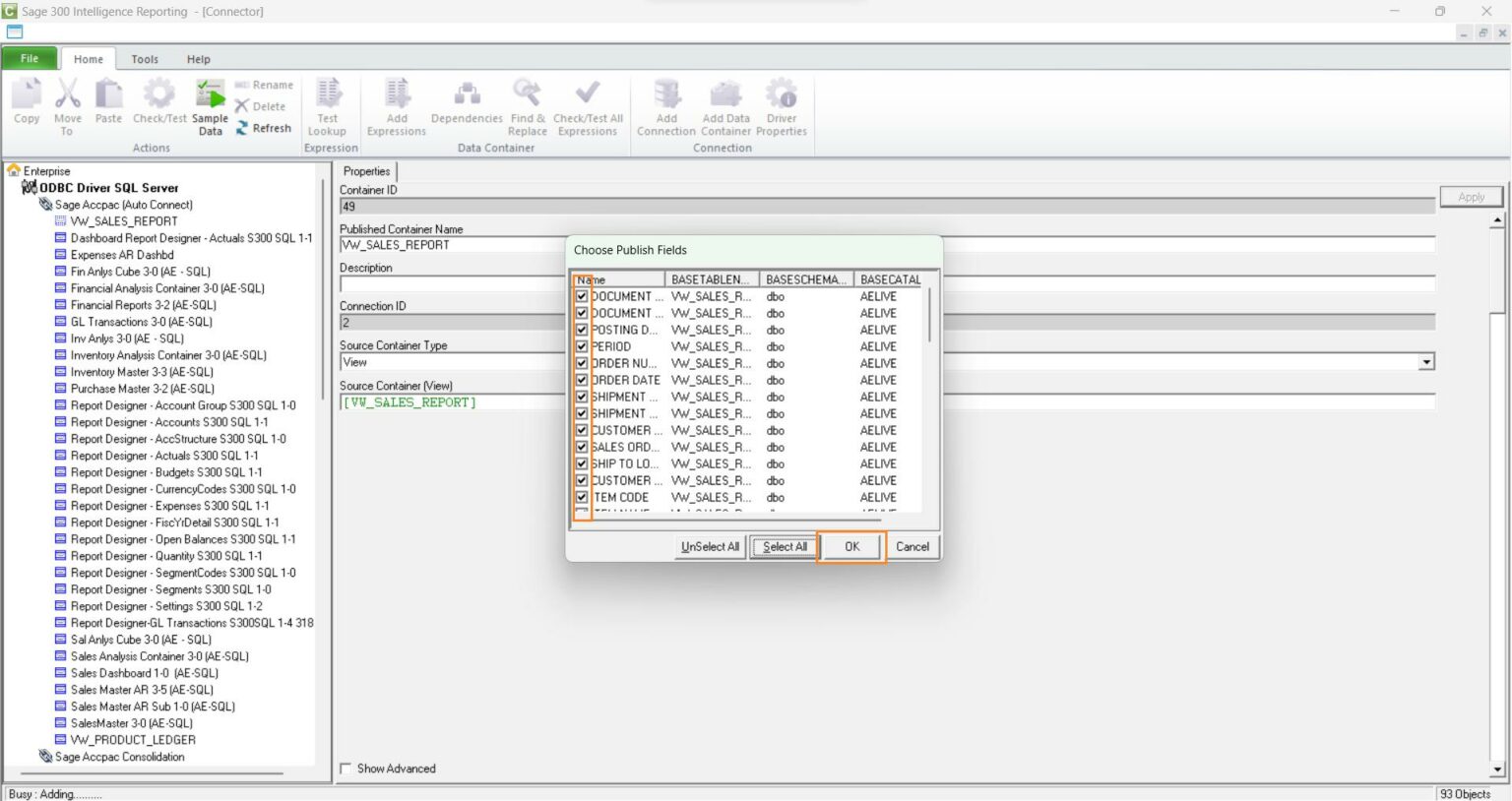The height and width of the screenshot is (801, 1512).
Task: Enable the Show Advanced checkbox
Action: tap(346, 769)
